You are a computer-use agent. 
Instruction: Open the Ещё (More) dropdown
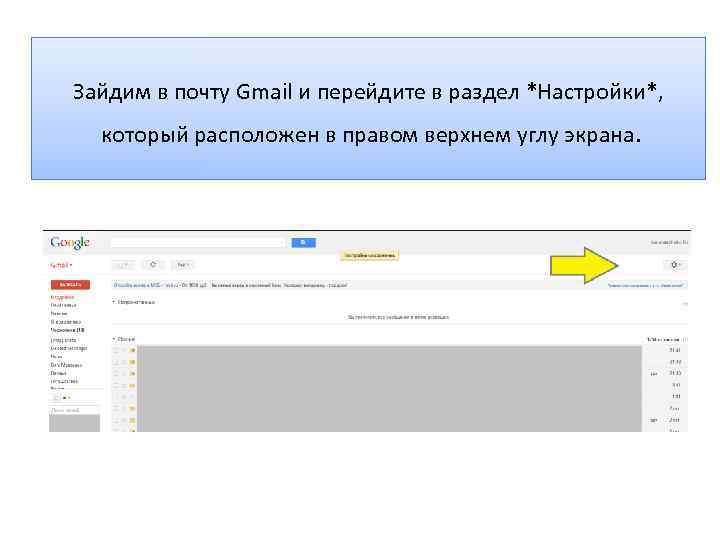click(x=183, y=265)
